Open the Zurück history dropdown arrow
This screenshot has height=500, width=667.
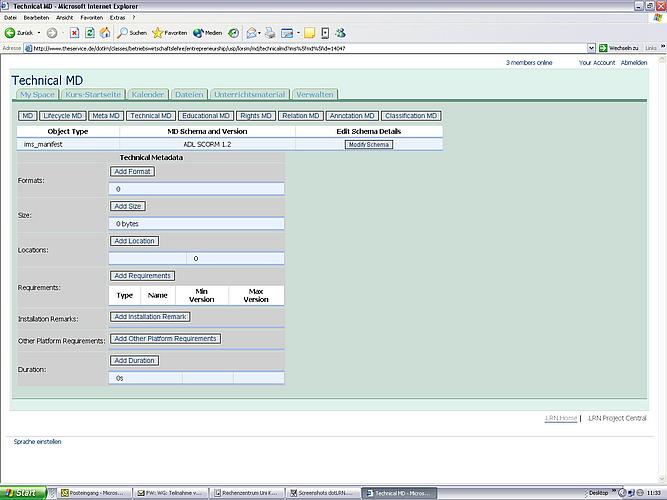39,33
